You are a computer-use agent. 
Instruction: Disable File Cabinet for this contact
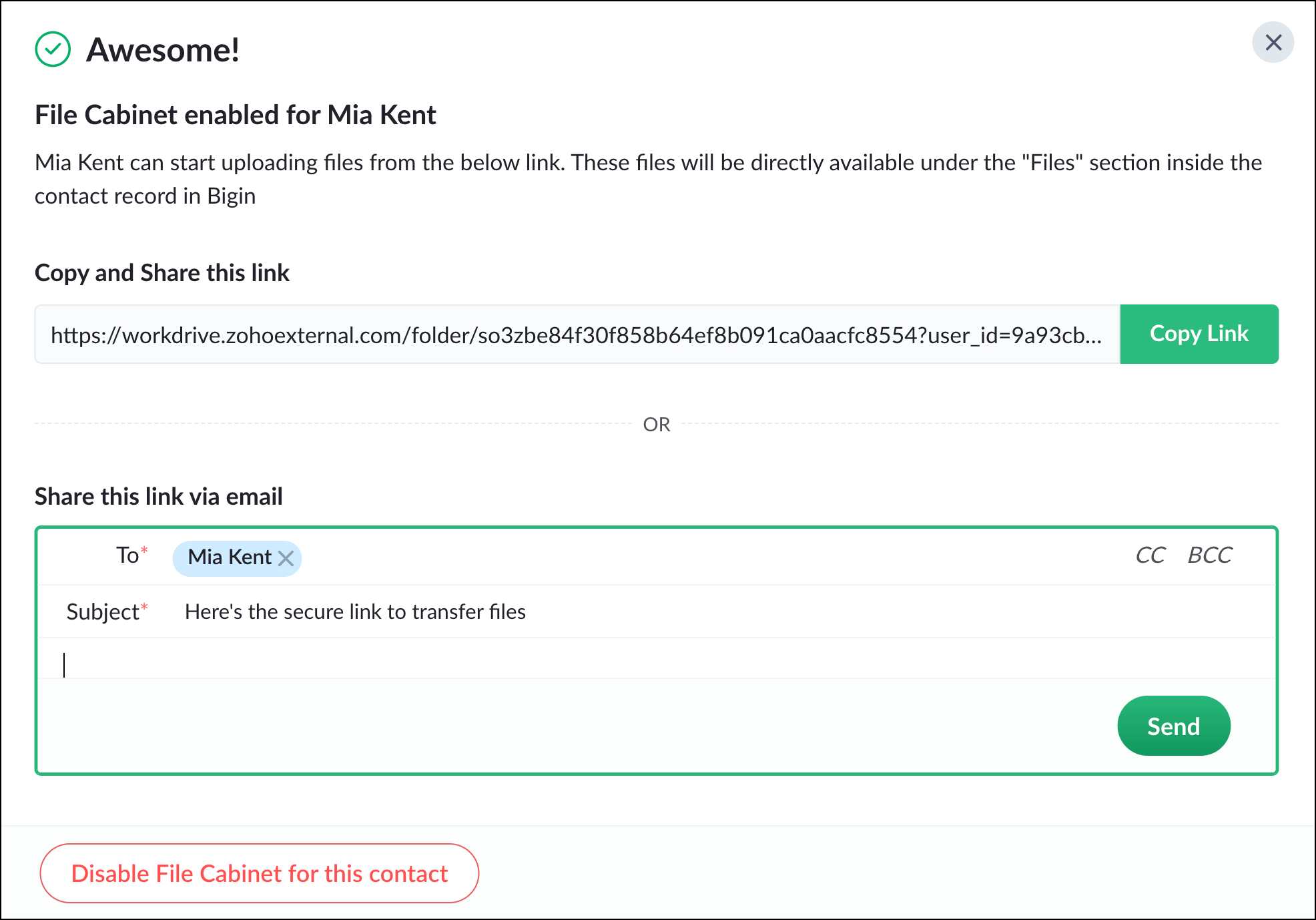[x=259, y=873]
